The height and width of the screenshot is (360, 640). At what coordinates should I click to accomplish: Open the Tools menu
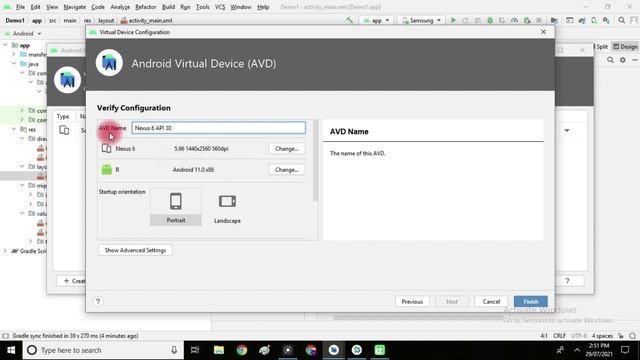(x=202, y=7)
